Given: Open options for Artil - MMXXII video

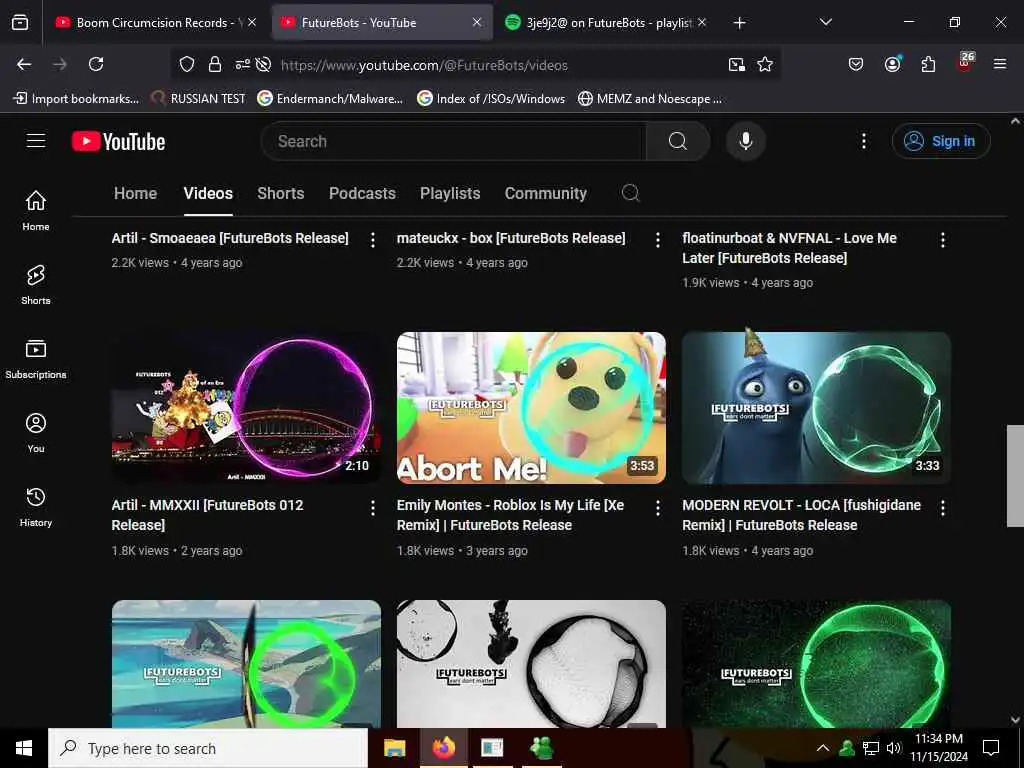Looking at the screenshot, I should point(373,507).
